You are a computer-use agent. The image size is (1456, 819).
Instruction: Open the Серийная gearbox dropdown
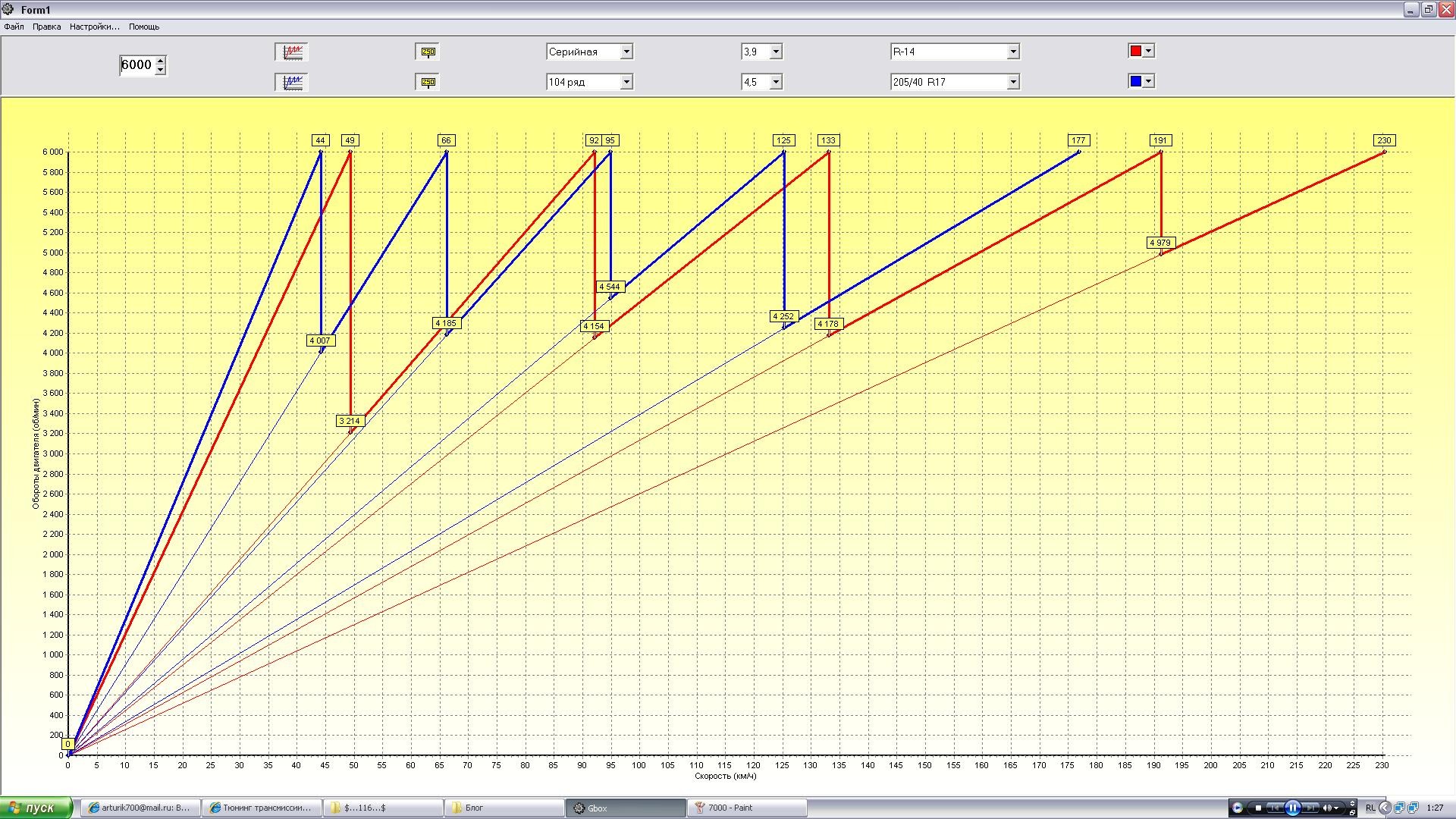(x=626, y=52)
